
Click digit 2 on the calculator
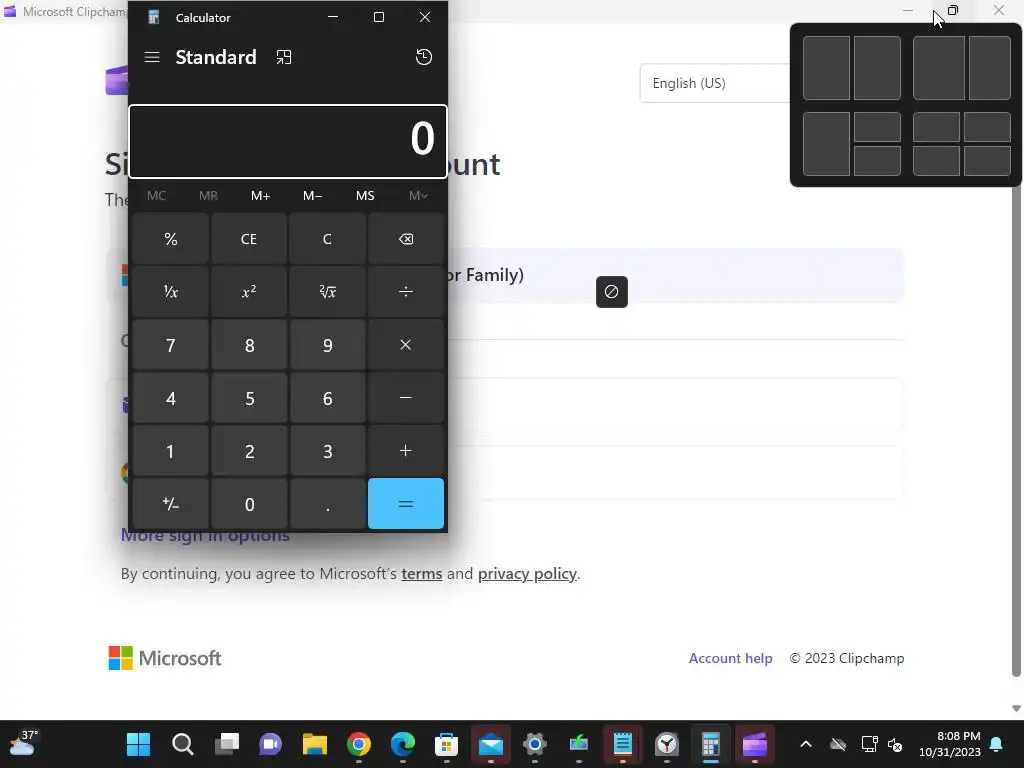pyautogui.click(x=249, y=451)
